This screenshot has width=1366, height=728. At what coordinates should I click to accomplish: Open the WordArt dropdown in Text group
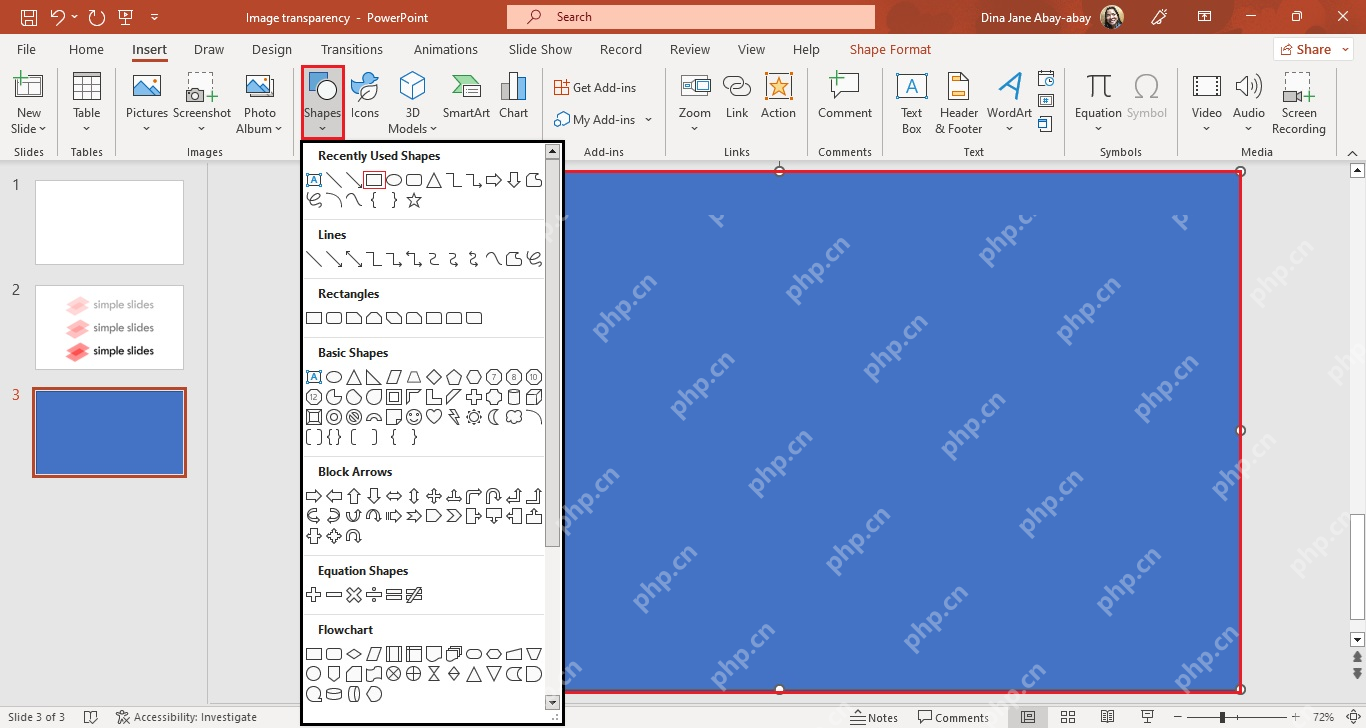(x=1009, y=129)
